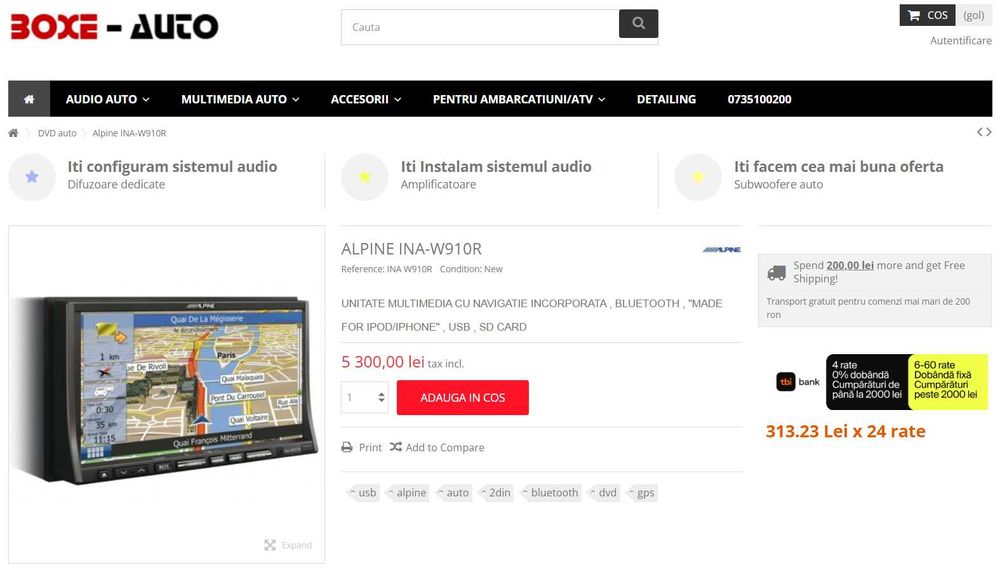Add product to compare
Image resolution: width=1000 pixels, height=568 pixels.
(x=437, y=448)
